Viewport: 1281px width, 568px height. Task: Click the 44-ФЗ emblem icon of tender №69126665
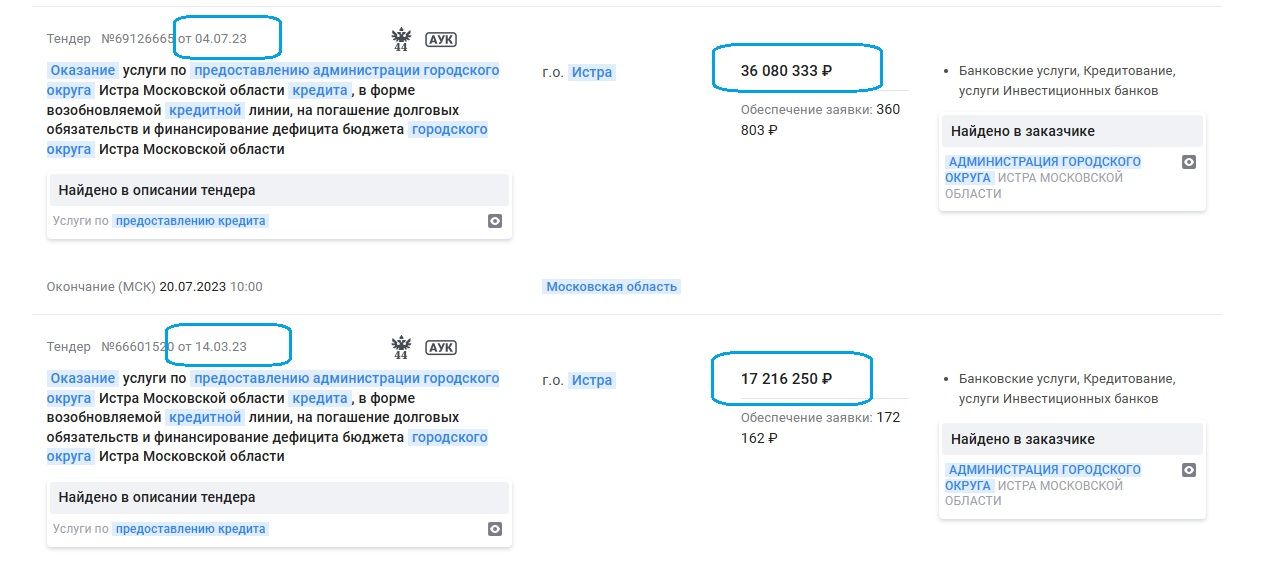401,40
